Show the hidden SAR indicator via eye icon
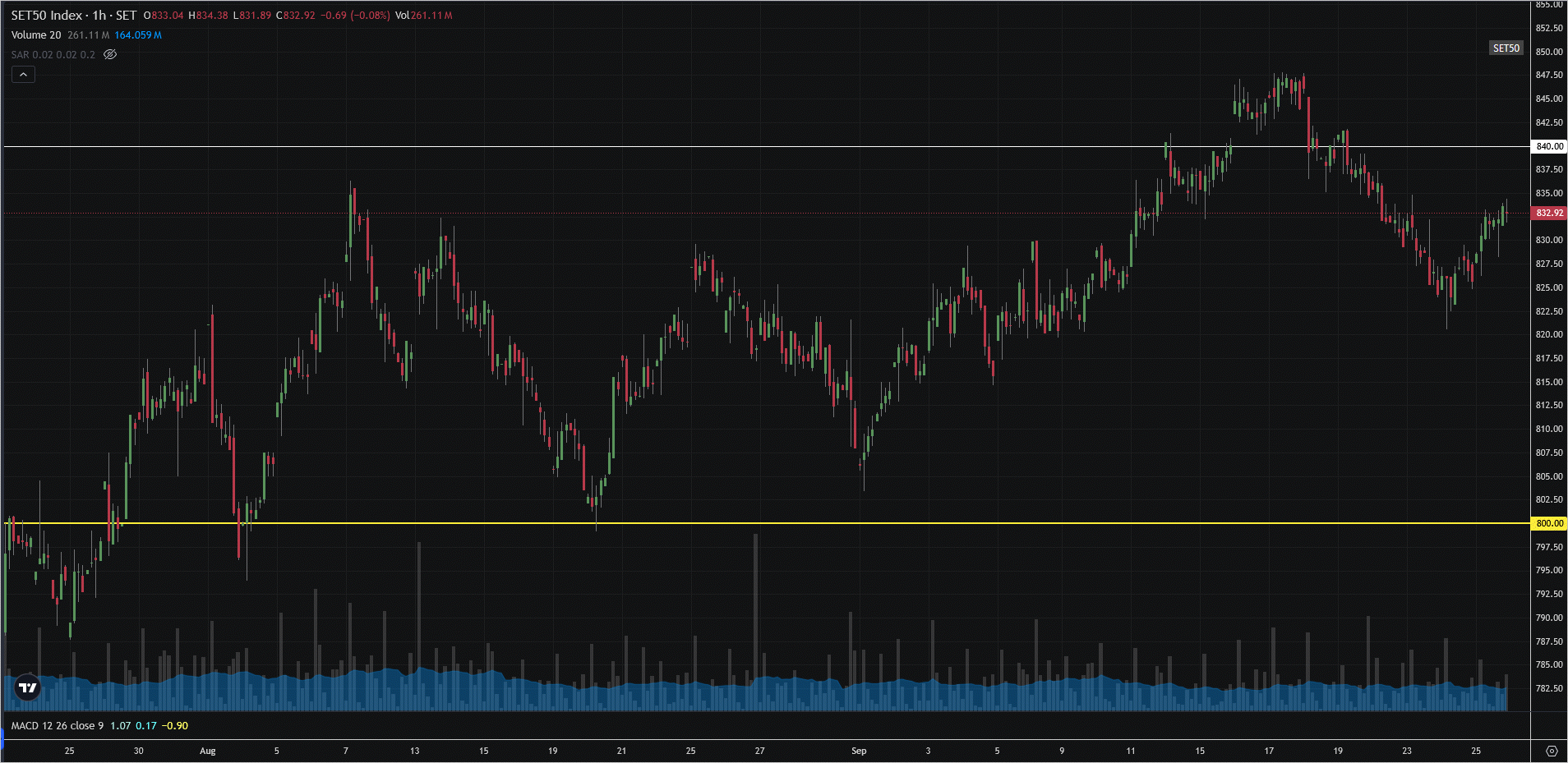The width and height of the screenshot is (1568, 763). click(x=110, y=54)
